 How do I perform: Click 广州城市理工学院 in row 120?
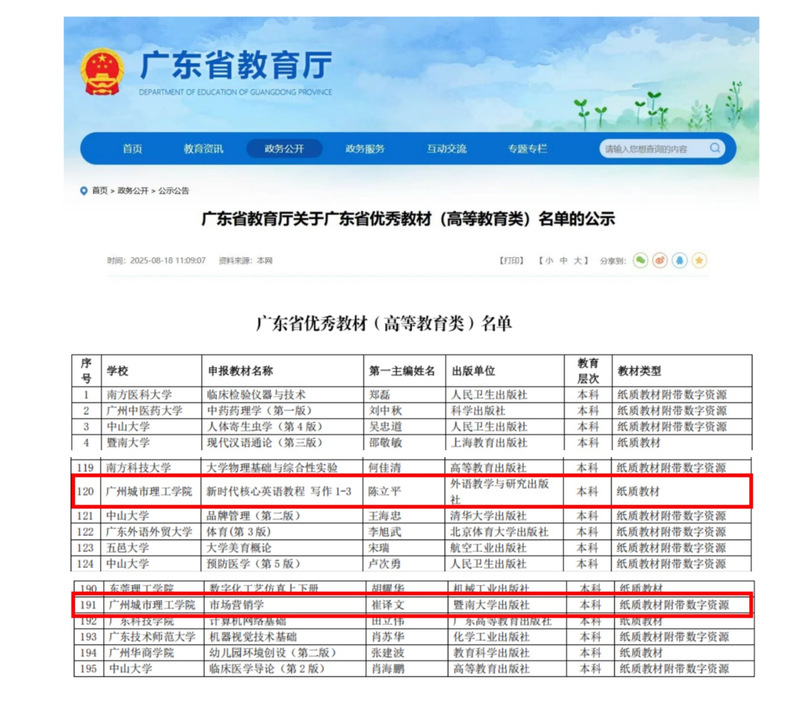coord(149,491)
